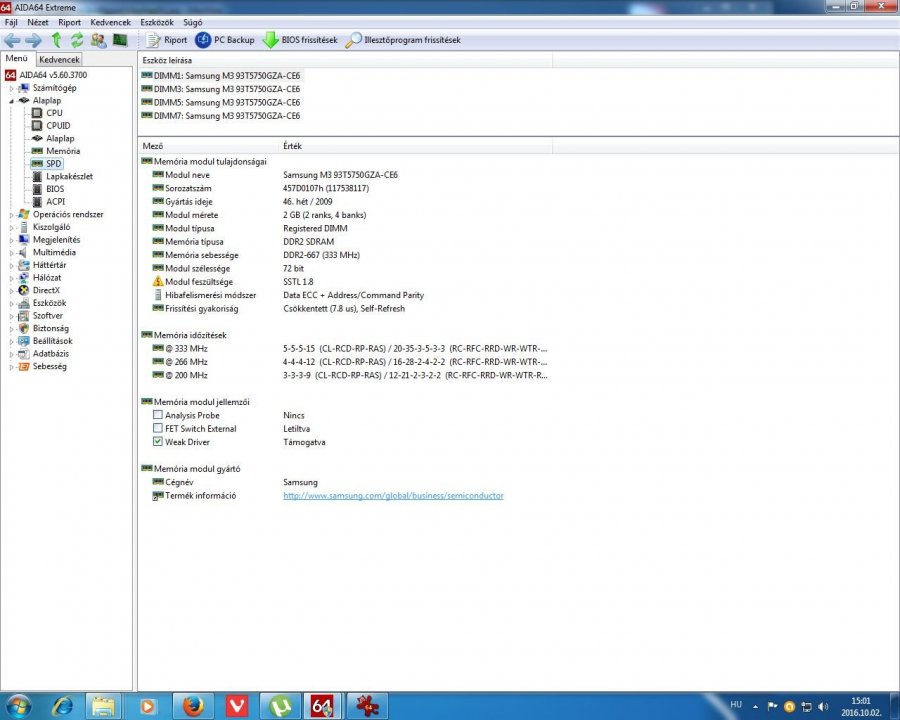Toggle the Analysis Probe checkbox
The width and height of the screenshot is (900, 720).
point(158,415)
